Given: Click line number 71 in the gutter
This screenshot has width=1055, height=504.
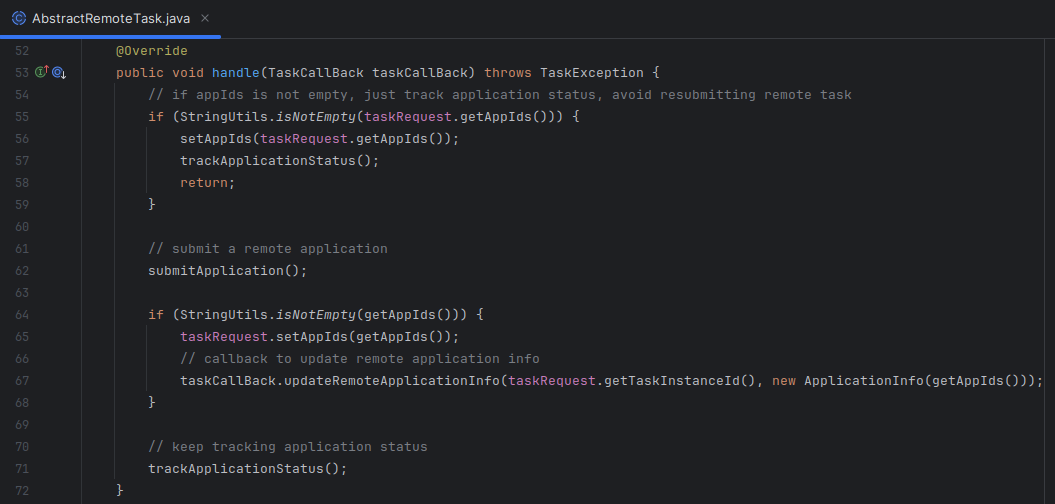Looking at the screenshot, I should point(22,468).
